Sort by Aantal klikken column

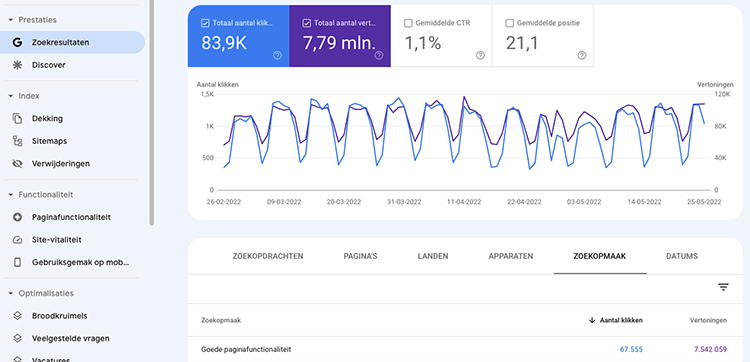pyautogui.click(x=621, y=320)
